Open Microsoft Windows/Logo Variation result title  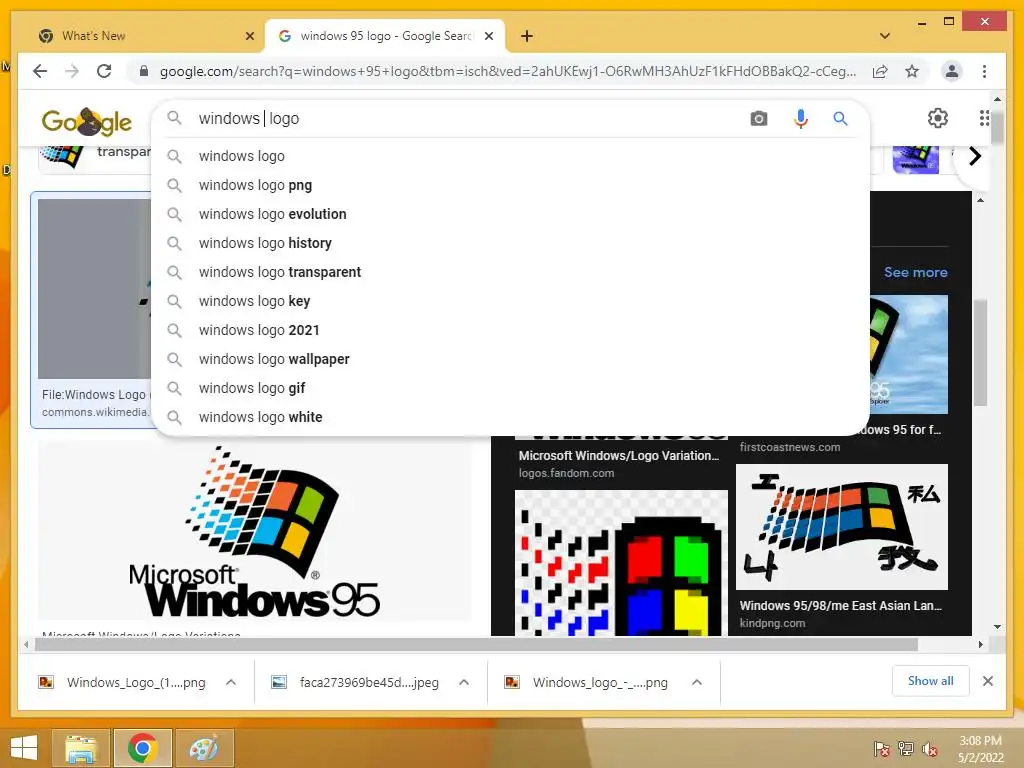click(618, 456)
